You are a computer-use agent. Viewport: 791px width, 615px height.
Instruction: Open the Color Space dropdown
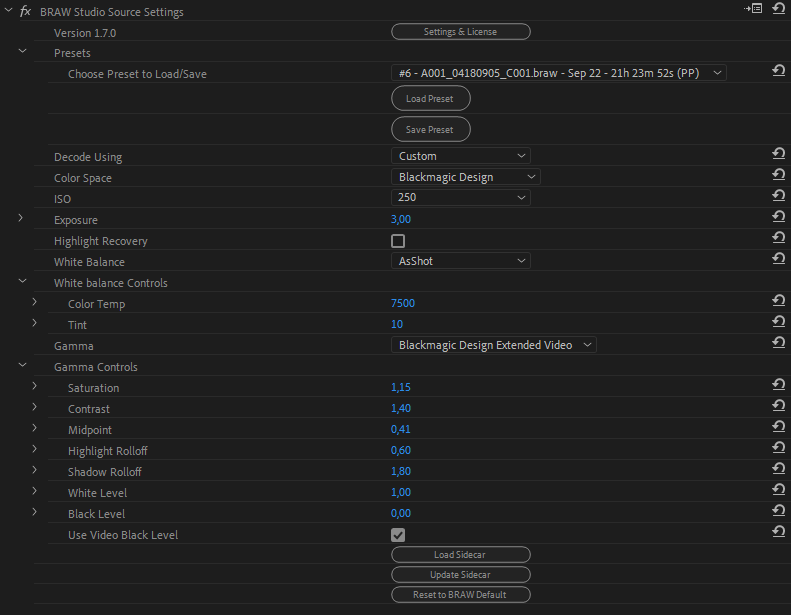coord(465,177)
